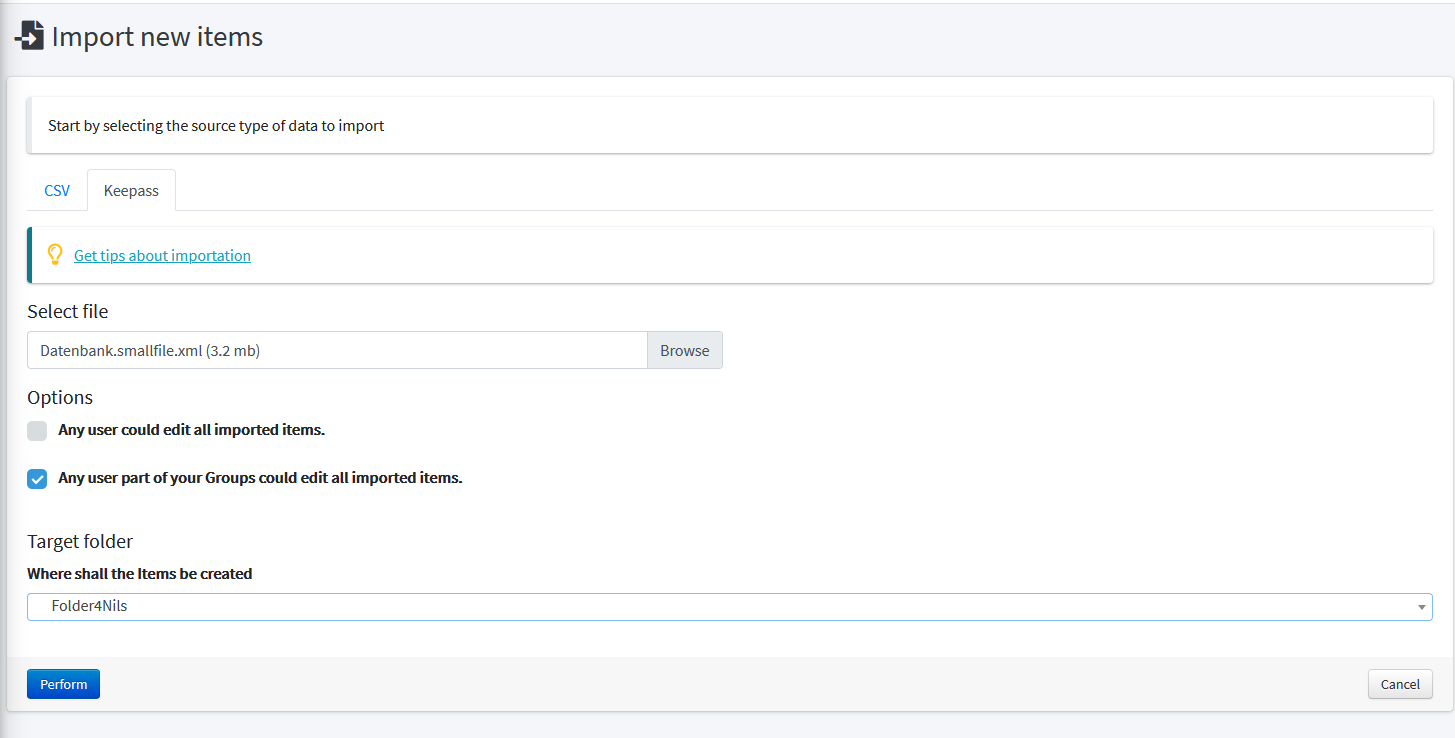Uncheck 'Any user part of your Groups' option
The width and height of the screenshot is (1455, 738).
point(37,479)
